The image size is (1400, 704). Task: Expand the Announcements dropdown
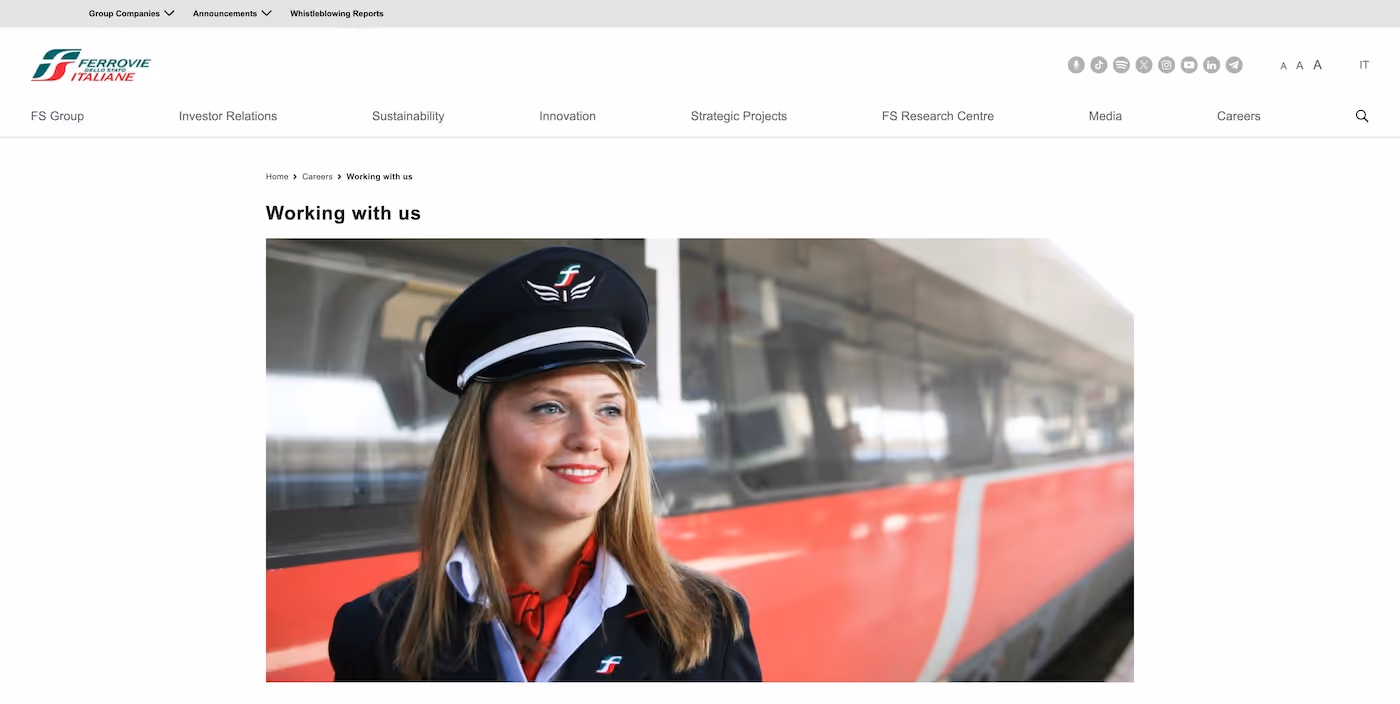tap(231, 13)
